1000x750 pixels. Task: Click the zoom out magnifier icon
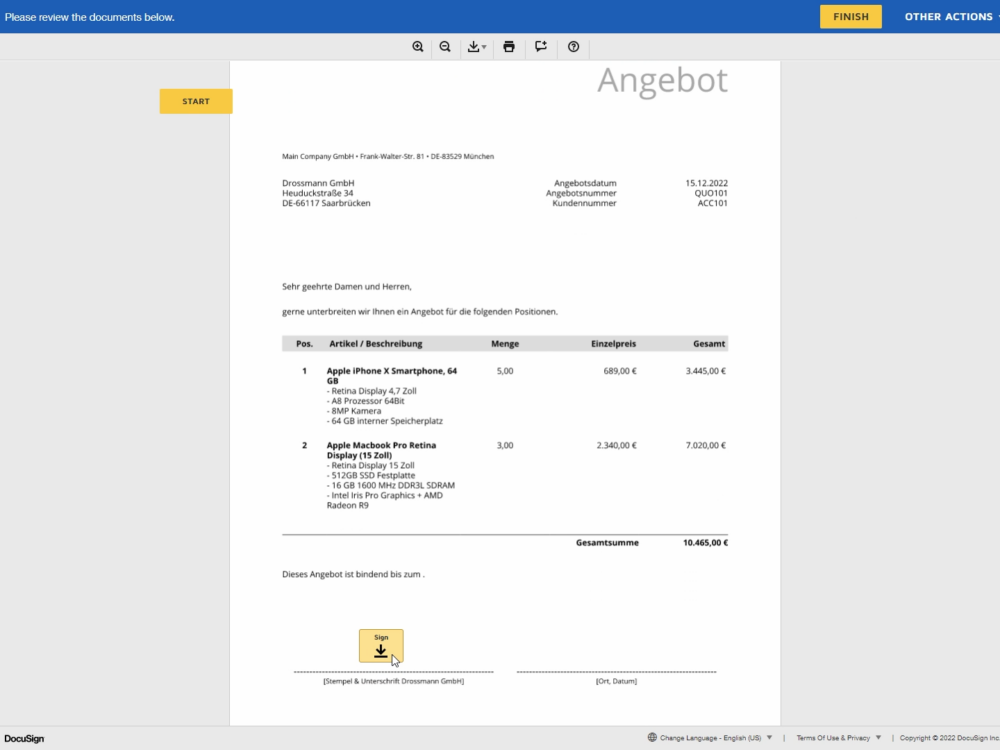tap(445, 47)
